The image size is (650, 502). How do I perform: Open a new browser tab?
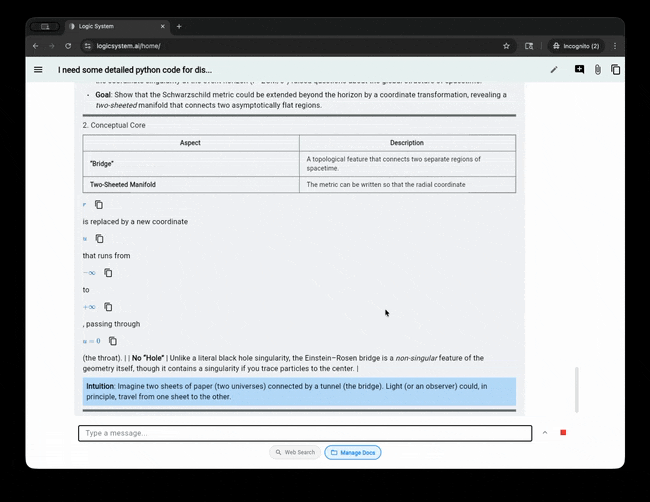point(179,26)
